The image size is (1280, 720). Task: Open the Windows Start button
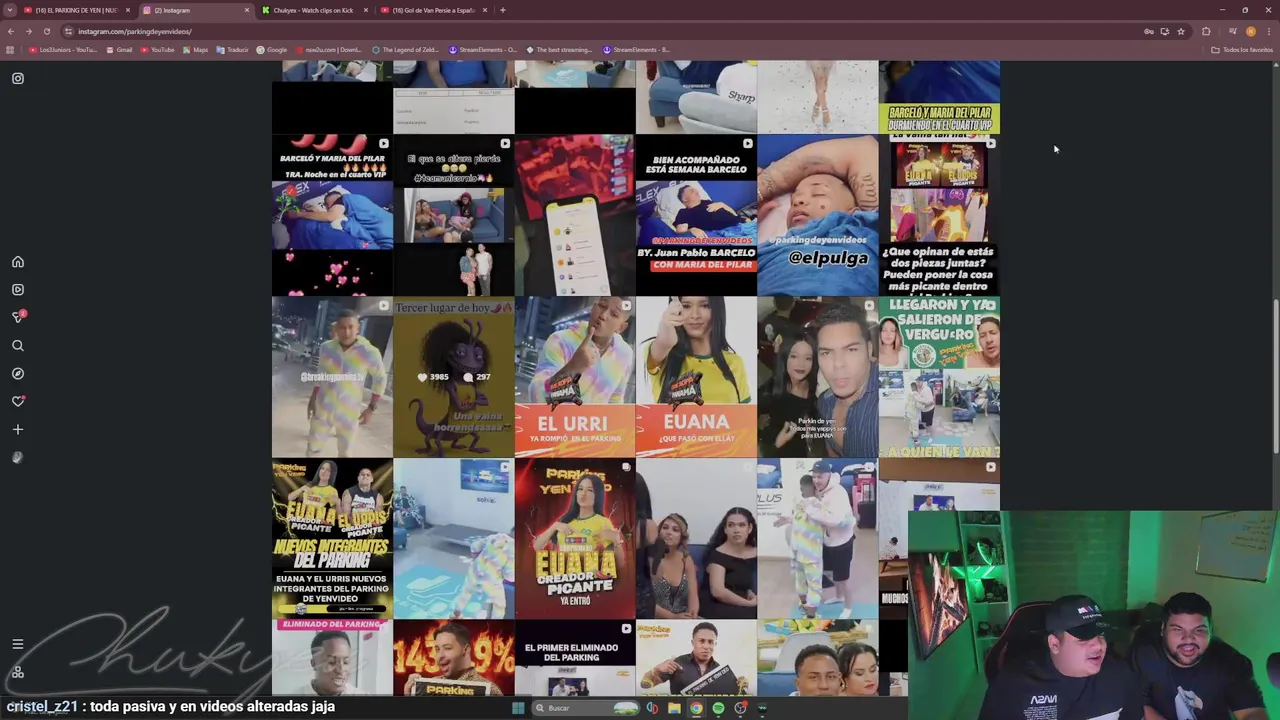(518, 708)
